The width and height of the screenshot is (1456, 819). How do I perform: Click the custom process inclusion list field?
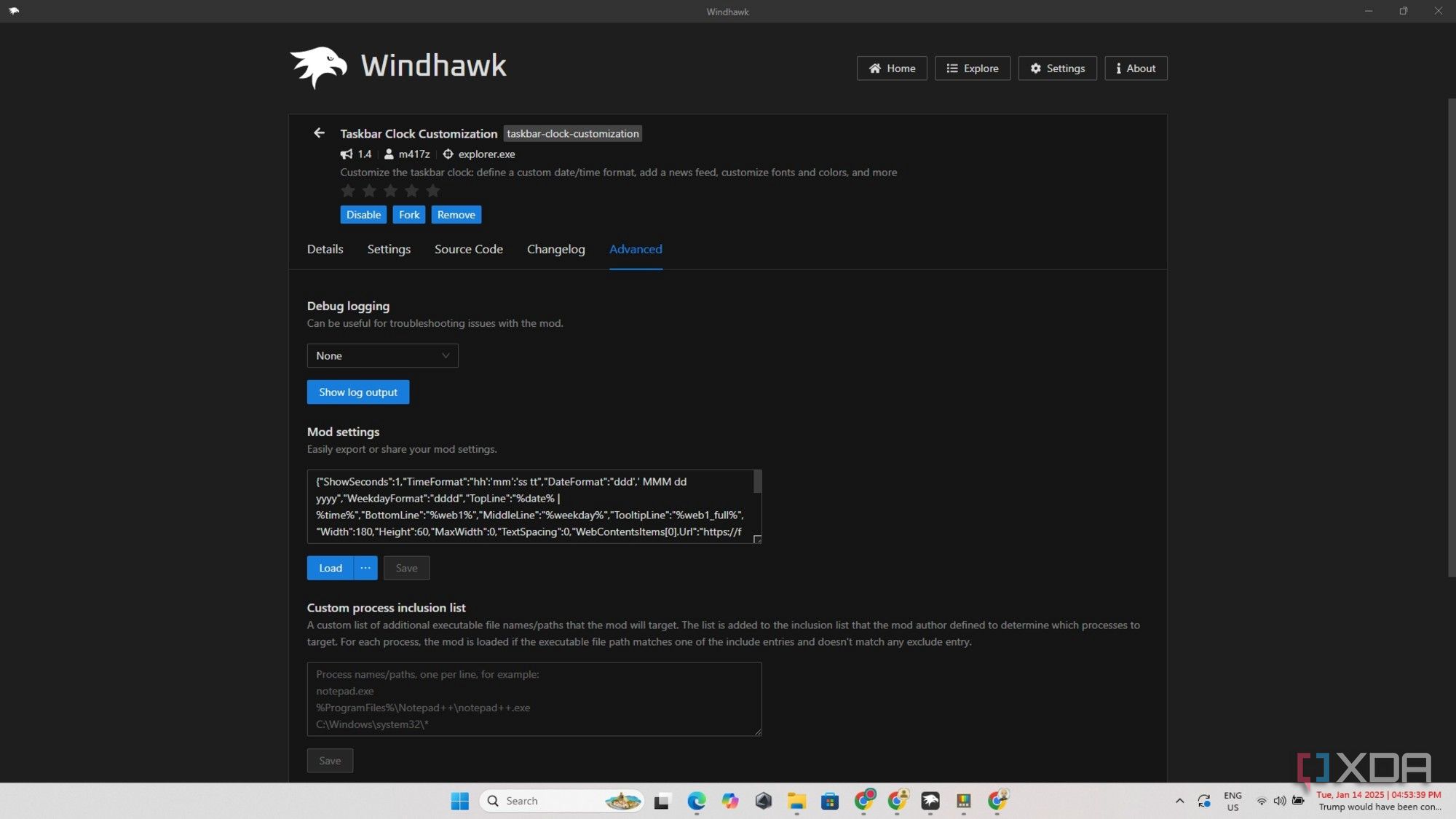534,699
